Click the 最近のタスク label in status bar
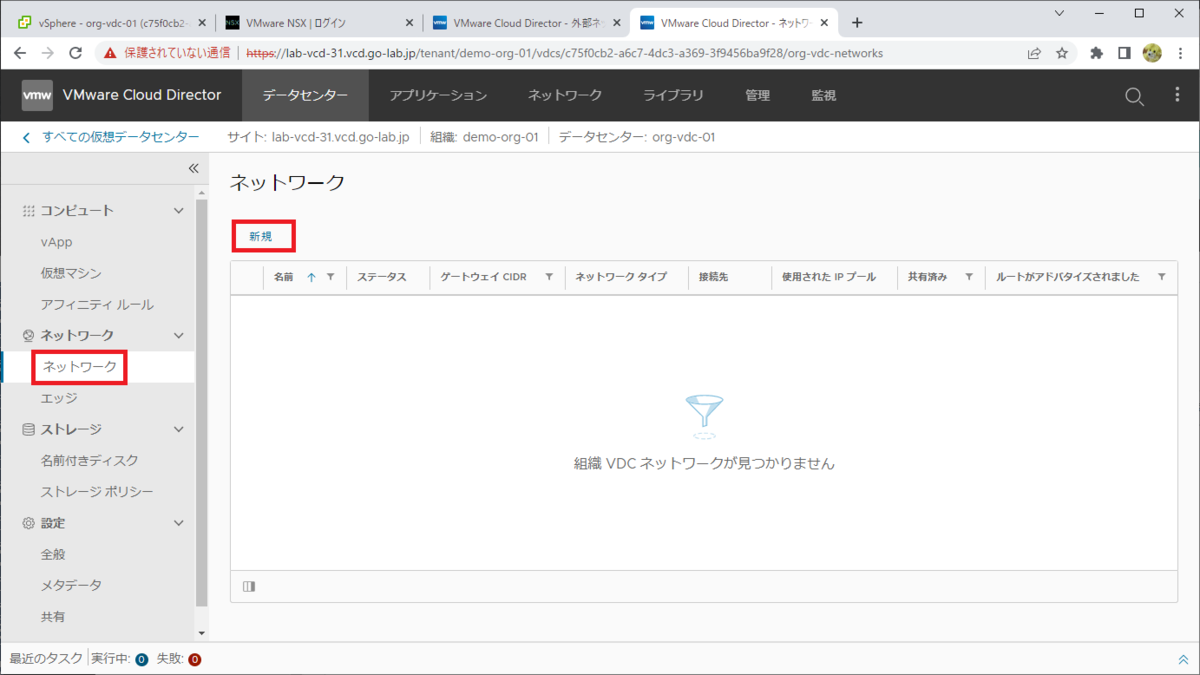This screenshot has height=675, width=1200. (47, 659)
